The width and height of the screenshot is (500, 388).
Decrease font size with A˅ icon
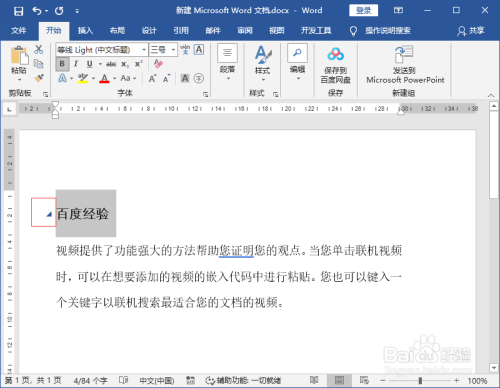coord(166,79)
